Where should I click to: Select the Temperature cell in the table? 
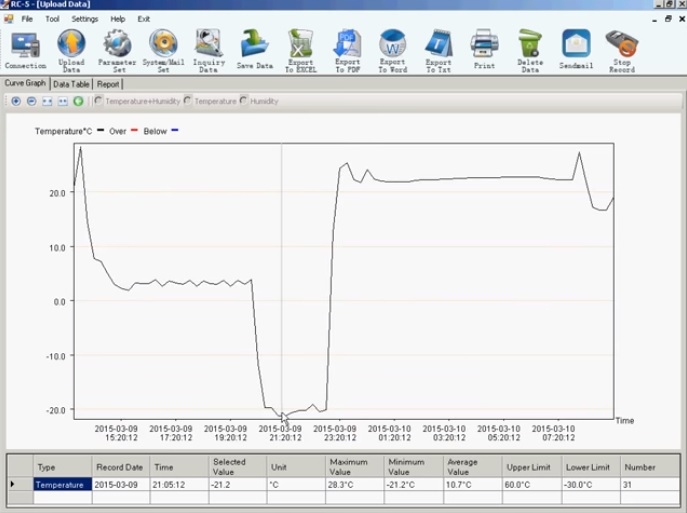[x=62, y=484]
